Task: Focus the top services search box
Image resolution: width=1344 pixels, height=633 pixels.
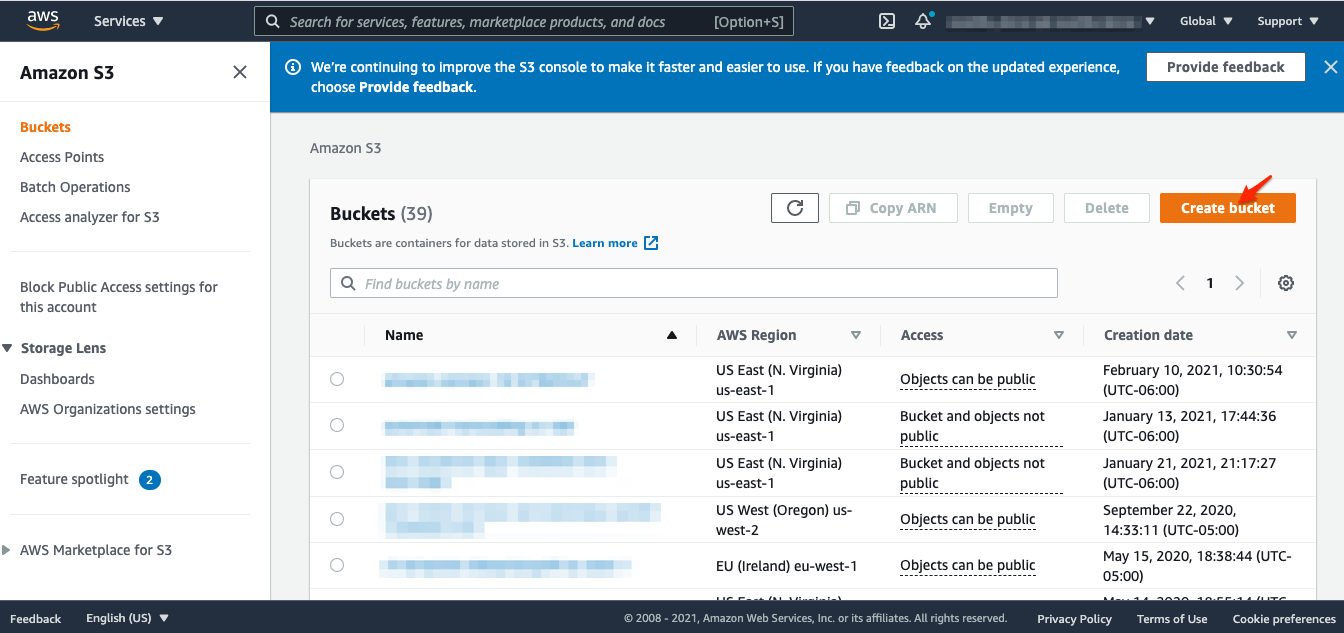Action: tap(525, 21)
